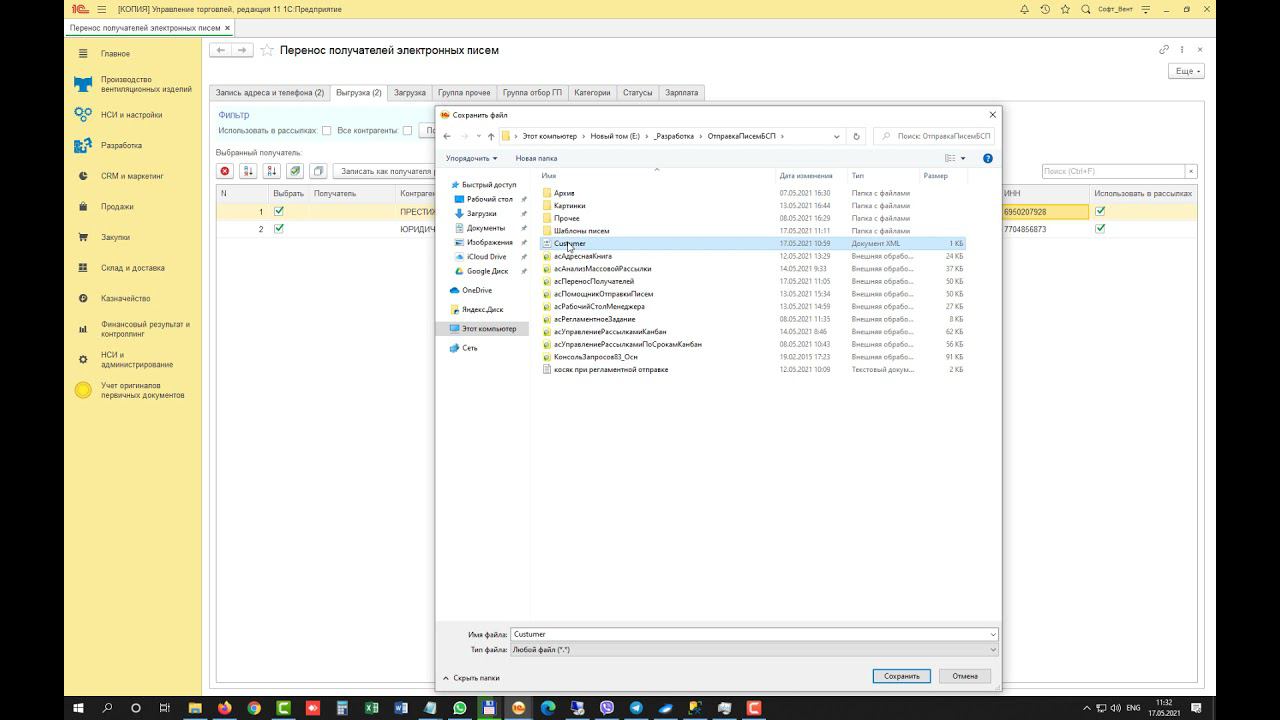Toggle "Использовать в рассылках" checkbox in row 2
This screenshot has width=1280, height=720.
click(x=1100, y=229)
